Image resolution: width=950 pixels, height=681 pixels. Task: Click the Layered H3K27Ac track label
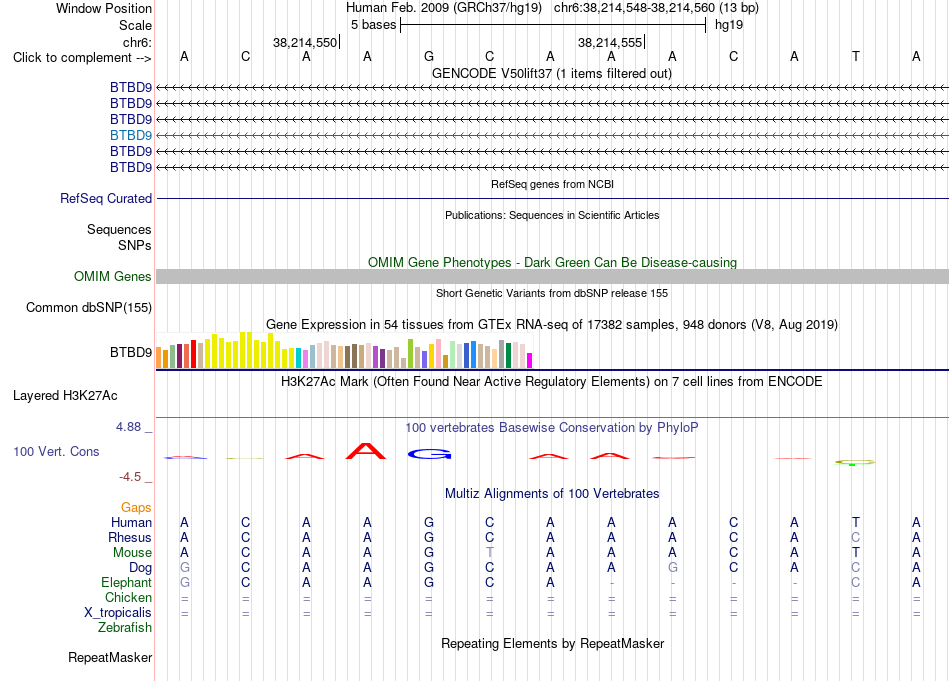point(65,396)
